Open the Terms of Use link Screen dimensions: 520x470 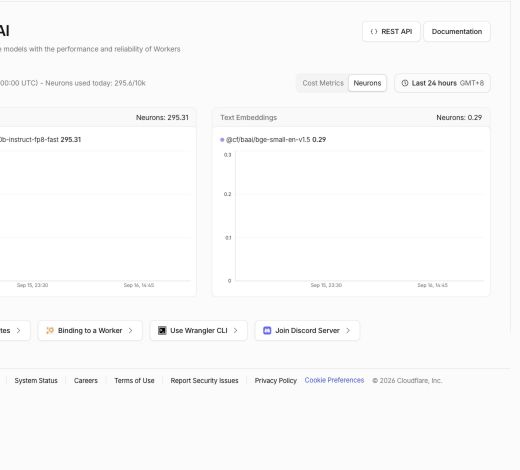tap(134, 381)
